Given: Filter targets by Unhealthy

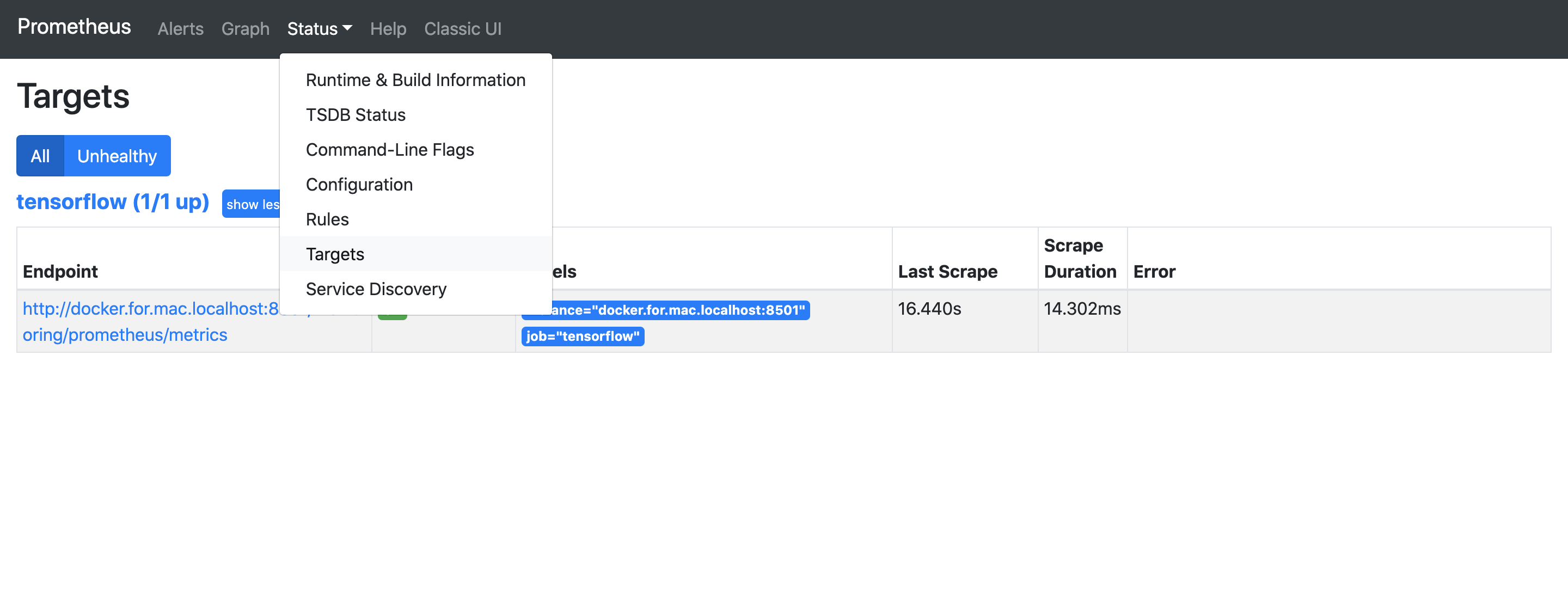Looking at the screenshot, I should coord(117,156).
